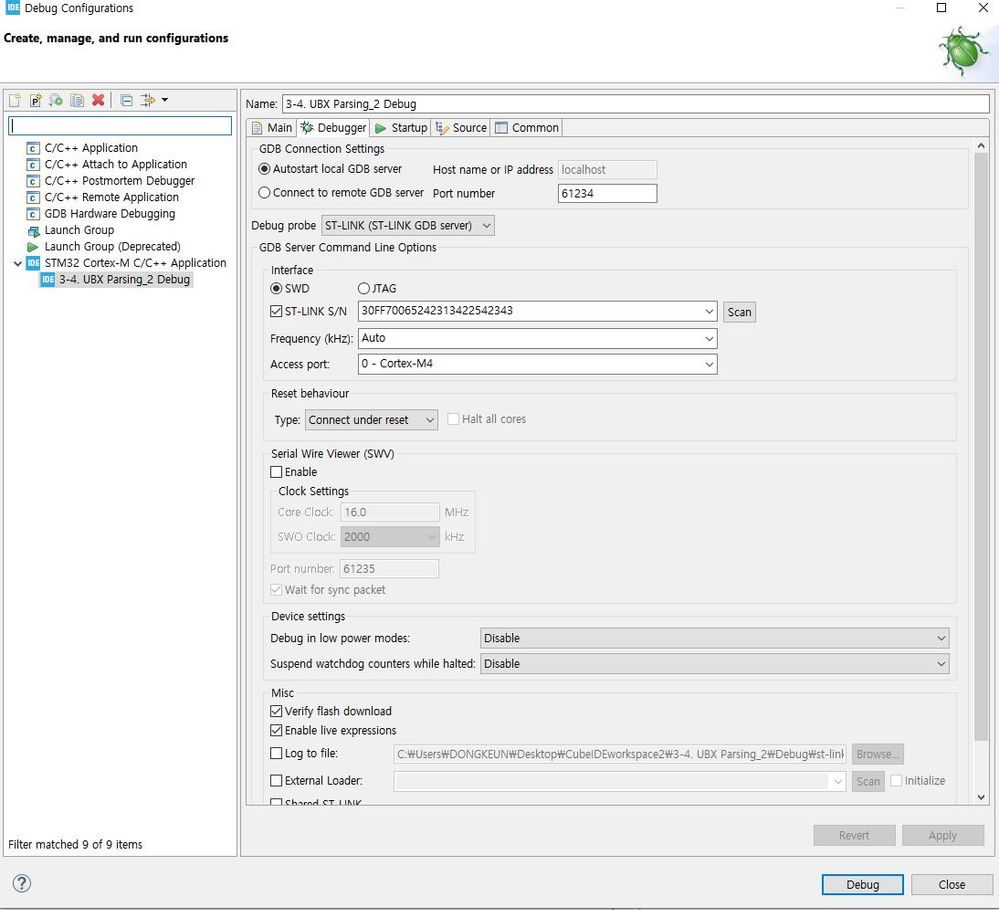Select the 3-4. UBX Parsing_2 Debug configuration

click(124, 280)
